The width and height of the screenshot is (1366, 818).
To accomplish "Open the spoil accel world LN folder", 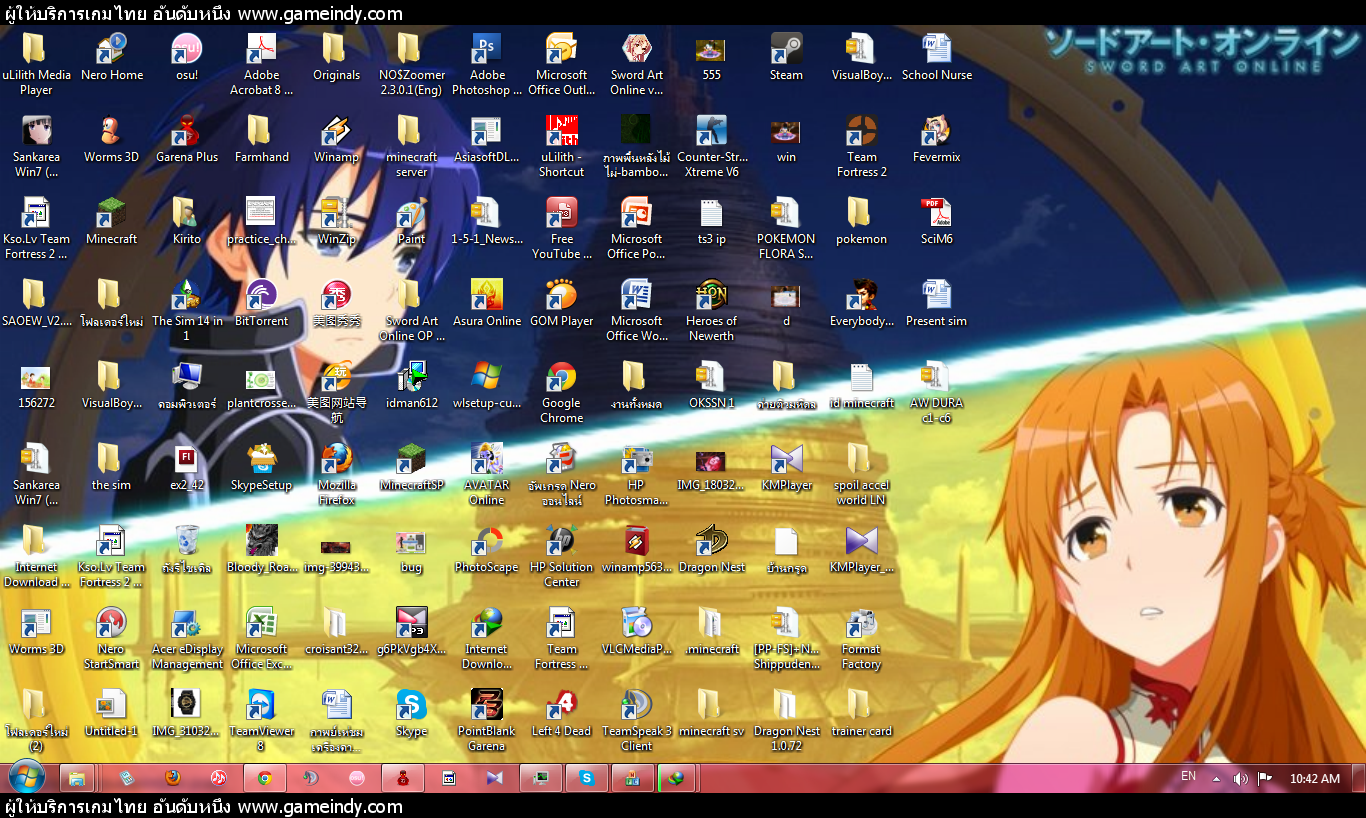I will (x=862, y=474).
